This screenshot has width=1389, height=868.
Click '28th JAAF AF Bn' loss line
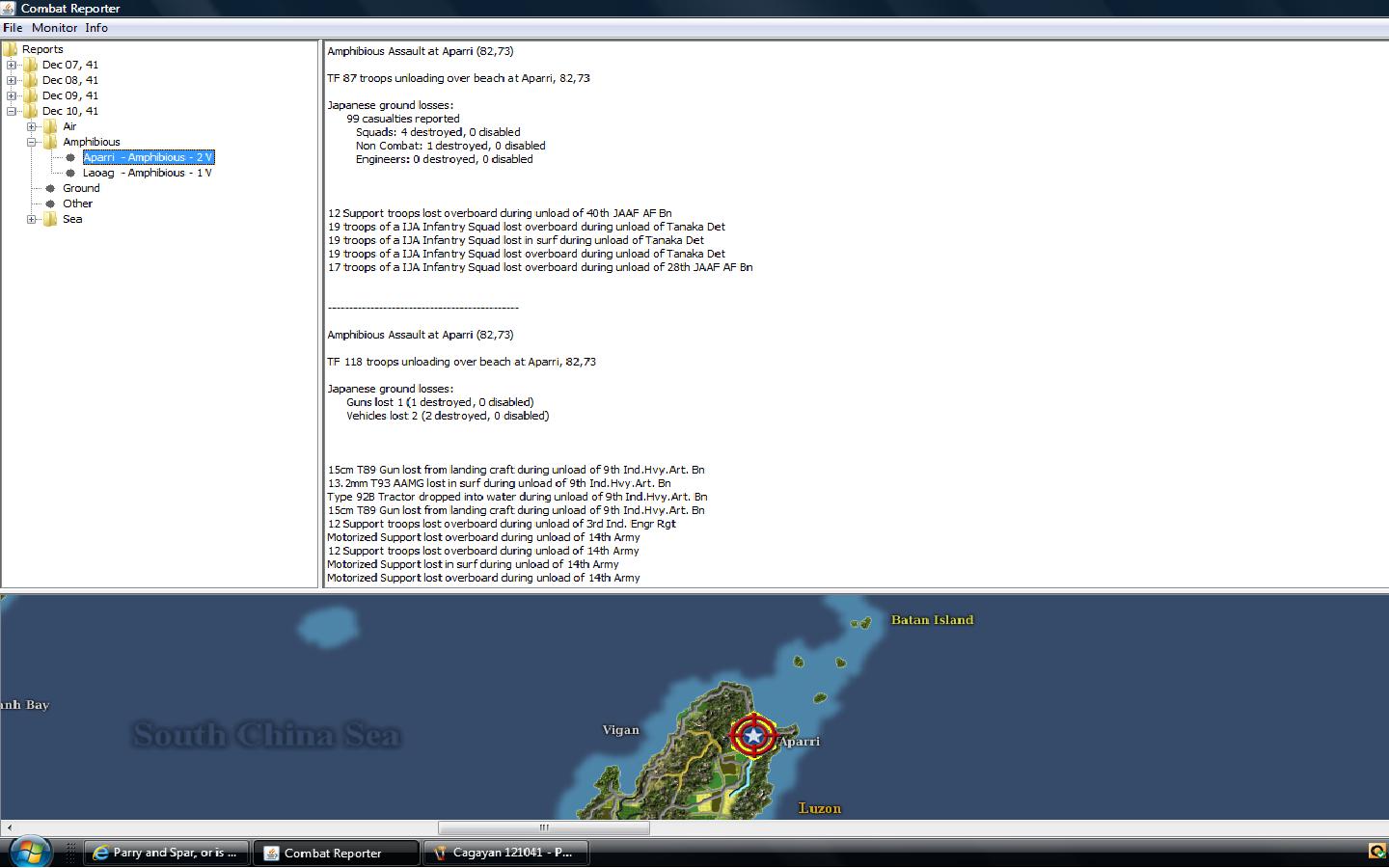(x=540, y=267)
